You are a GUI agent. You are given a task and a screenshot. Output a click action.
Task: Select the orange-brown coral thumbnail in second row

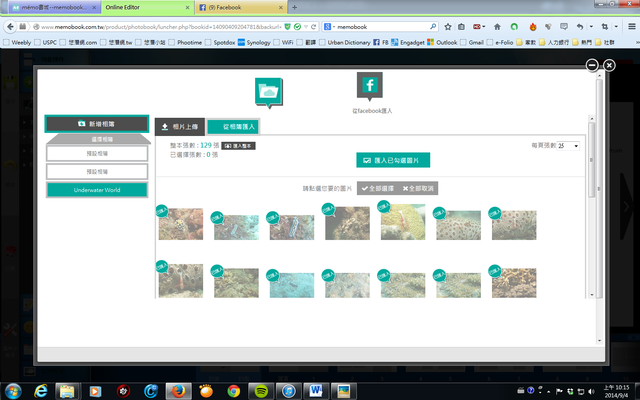point(514,283)
